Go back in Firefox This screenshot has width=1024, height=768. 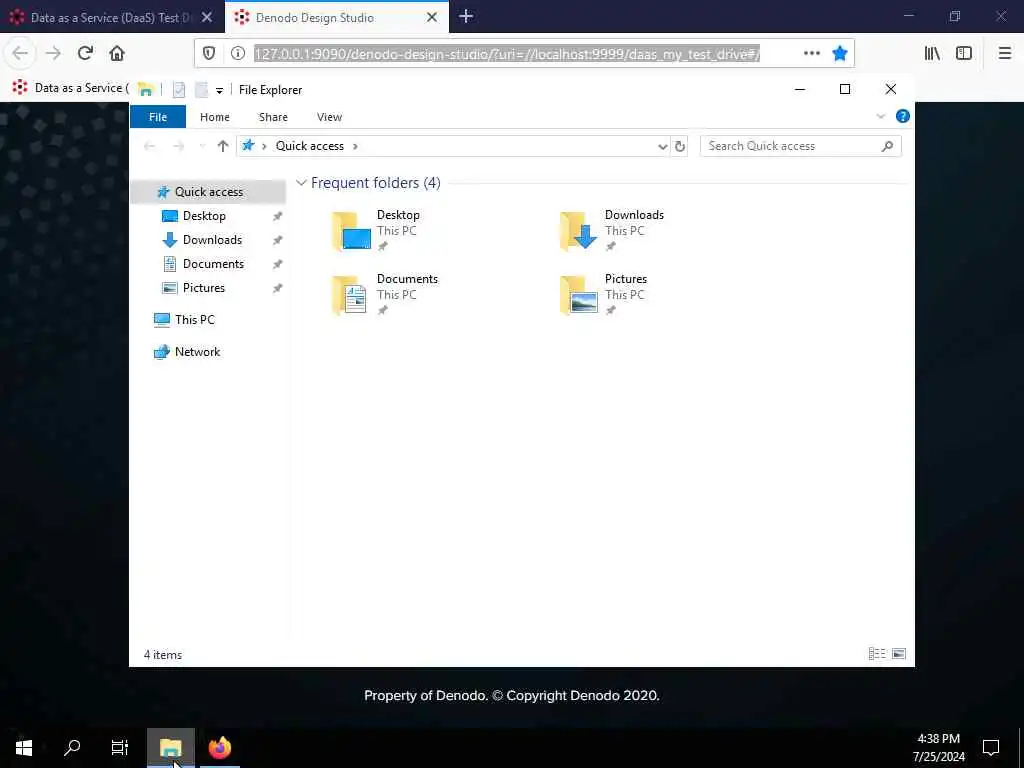click(x=20, y=54)
